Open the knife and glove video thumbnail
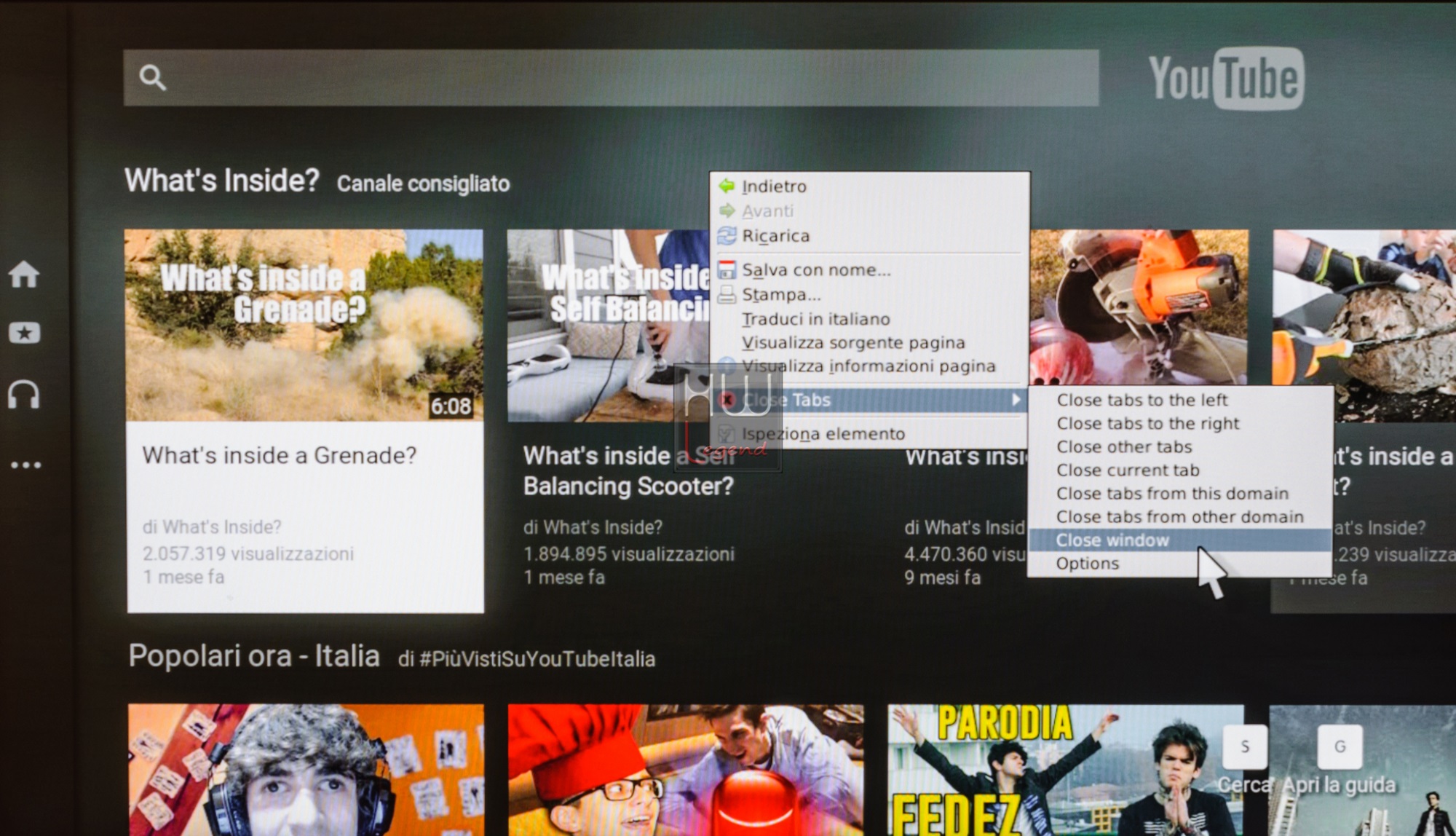The image size is (1456, 836). 1364,326
